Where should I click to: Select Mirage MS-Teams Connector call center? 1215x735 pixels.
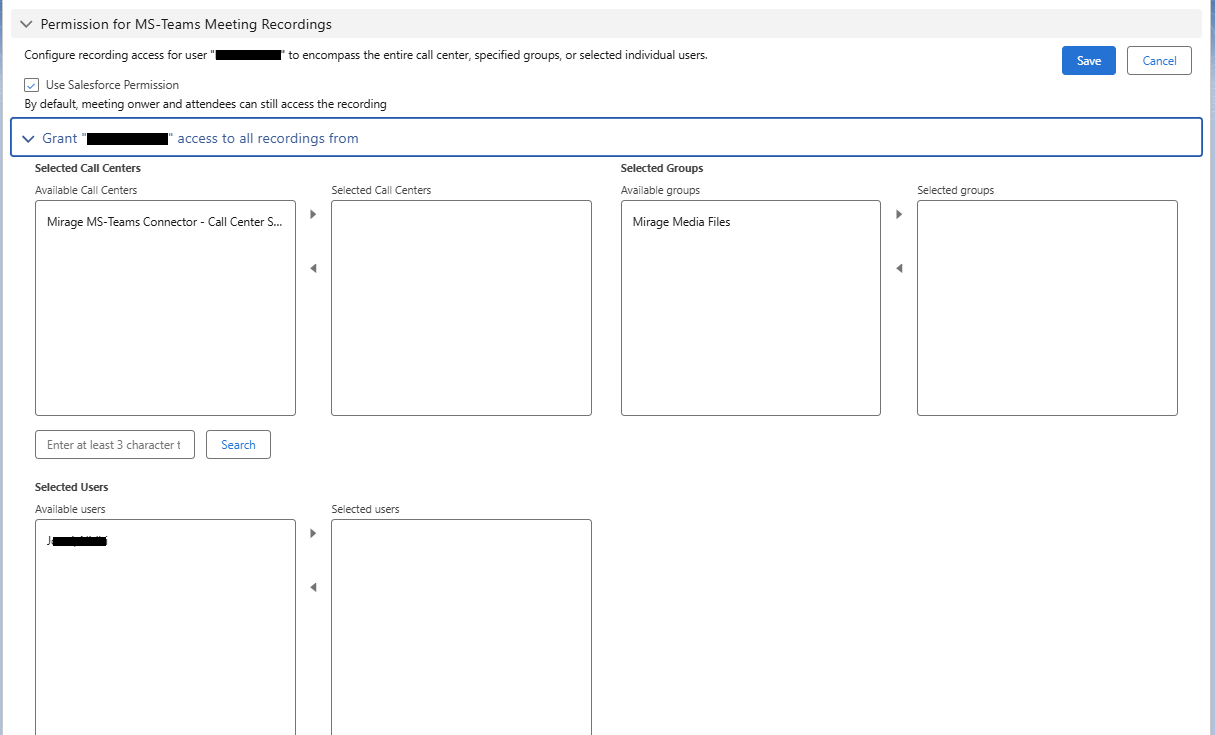(165, 223)
